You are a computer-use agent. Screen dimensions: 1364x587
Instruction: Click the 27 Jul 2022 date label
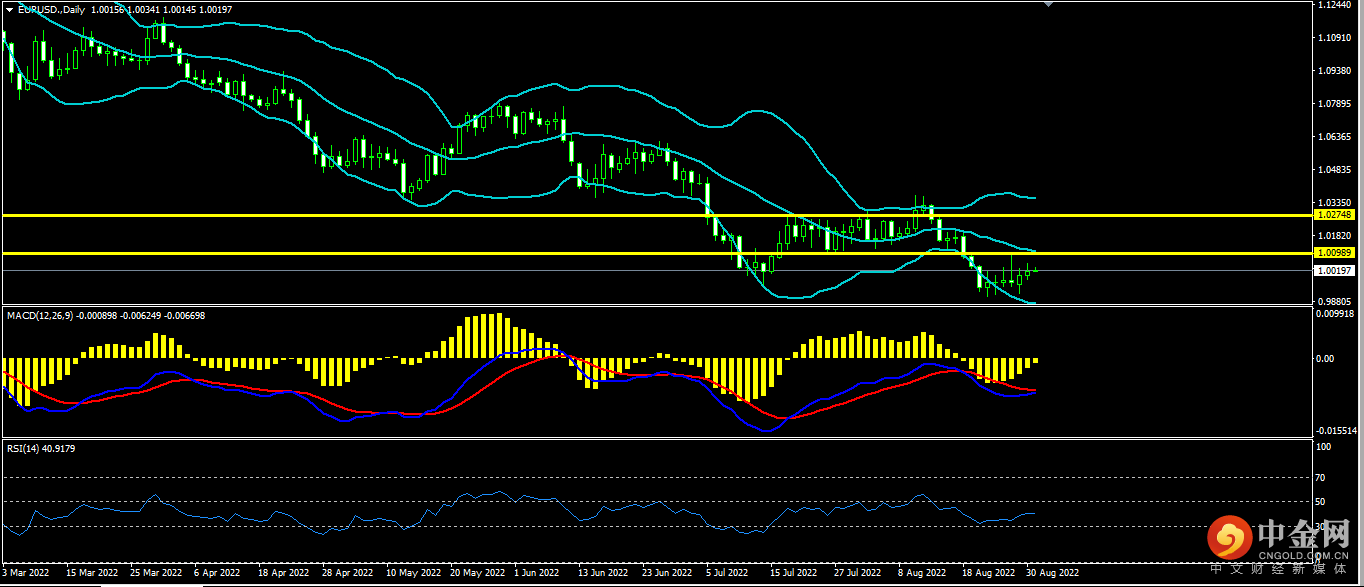click(x=859, y=573)
